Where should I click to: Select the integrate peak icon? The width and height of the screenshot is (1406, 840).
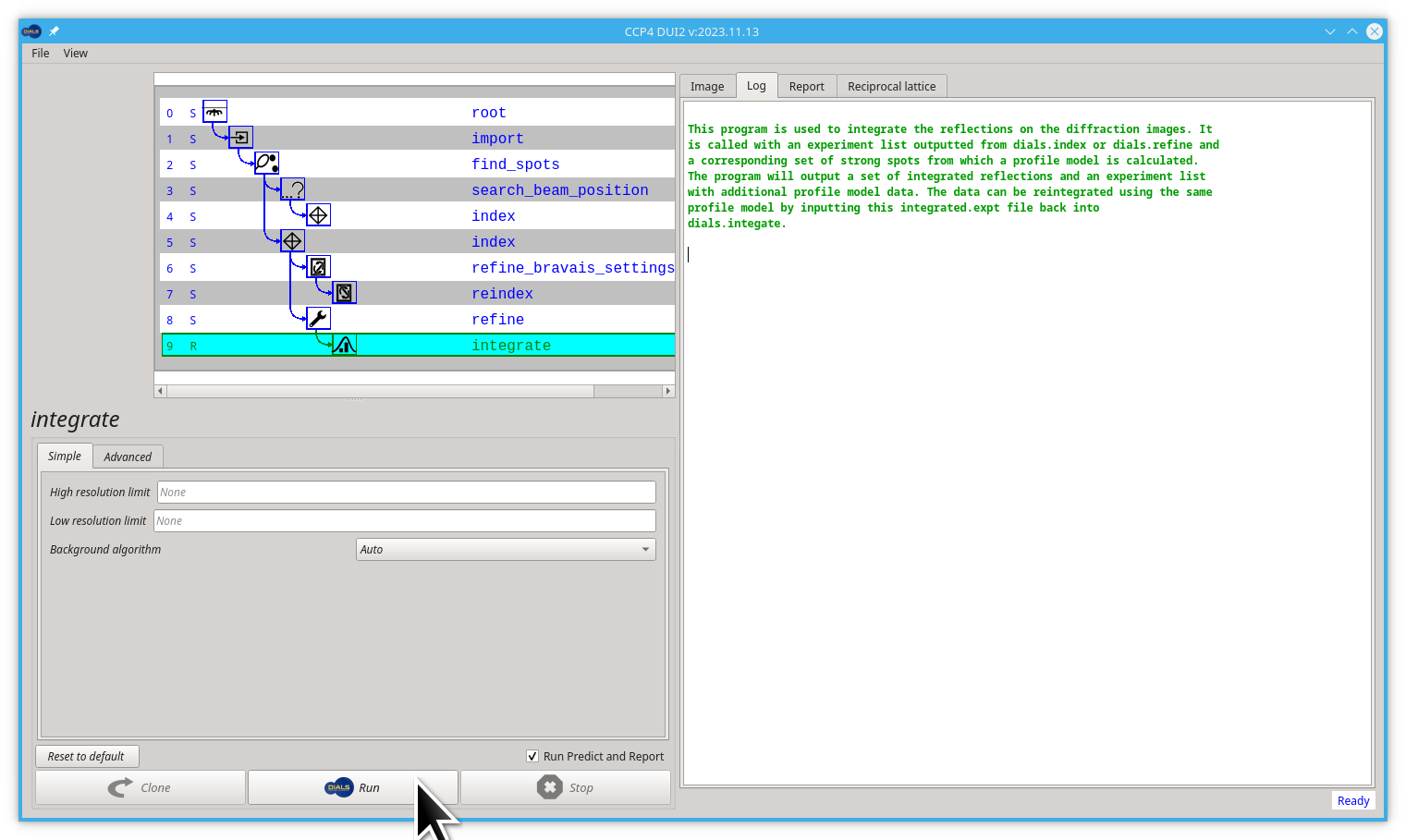point(344,345)
